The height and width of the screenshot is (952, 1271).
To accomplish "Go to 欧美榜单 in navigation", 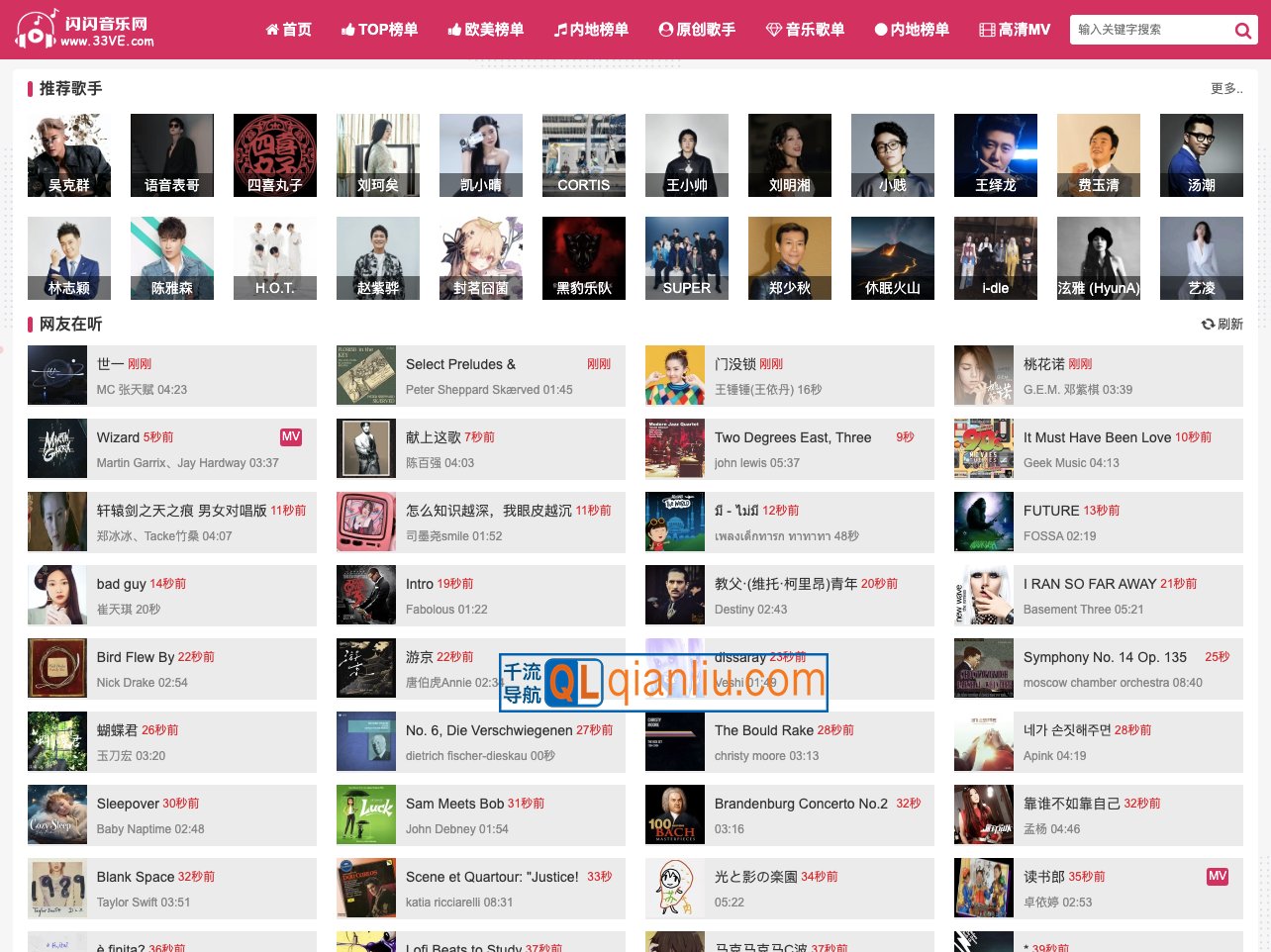I will pos(485,30).
